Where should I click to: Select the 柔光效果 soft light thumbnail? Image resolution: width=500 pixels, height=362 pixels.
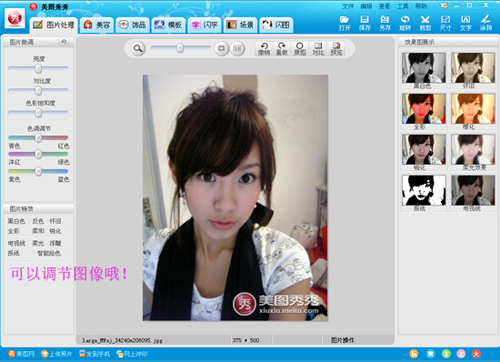coord(473,149)
